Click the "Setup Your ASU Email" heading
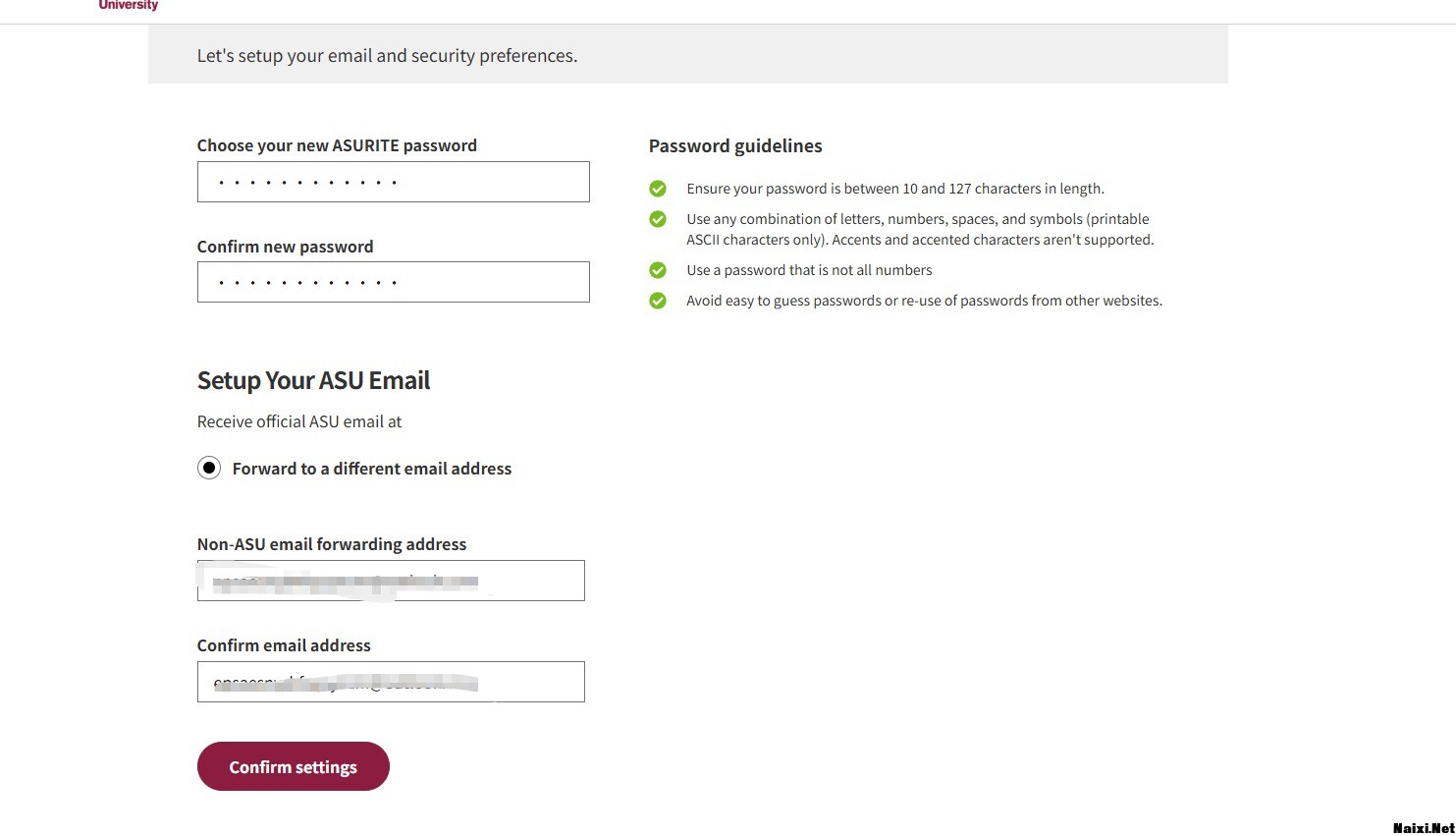 [313, 380]
